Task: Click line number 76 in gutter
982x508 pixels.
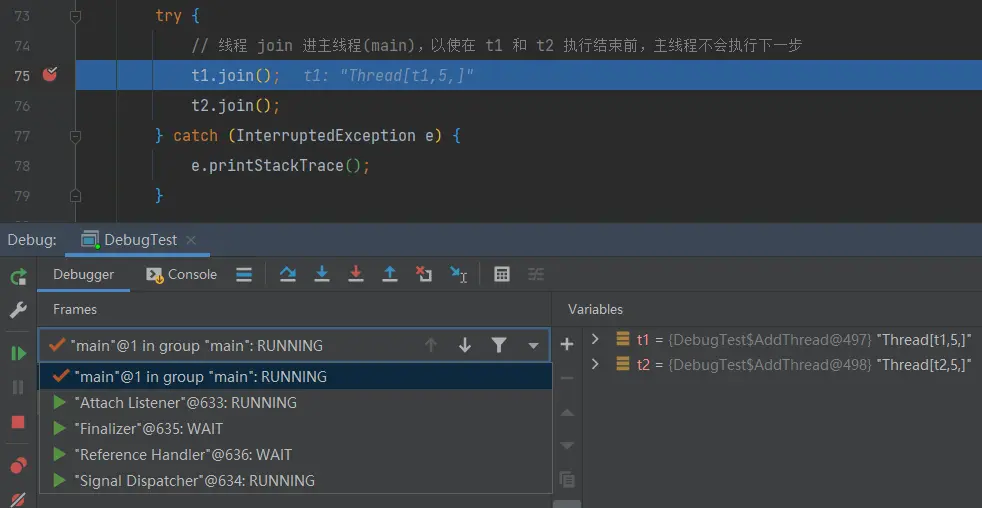Action: click(x=22, y=106)
